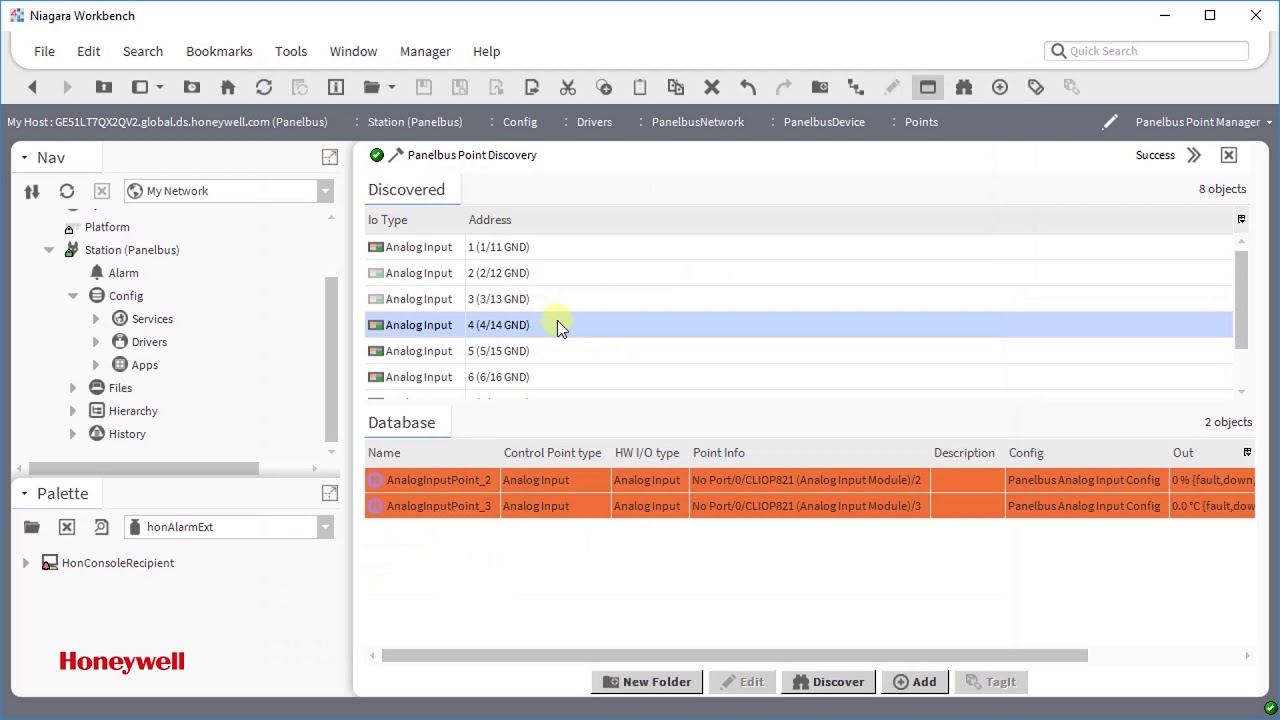Collapse the Palette side panel header
The image size is (1280, 720).
point(24,493)
